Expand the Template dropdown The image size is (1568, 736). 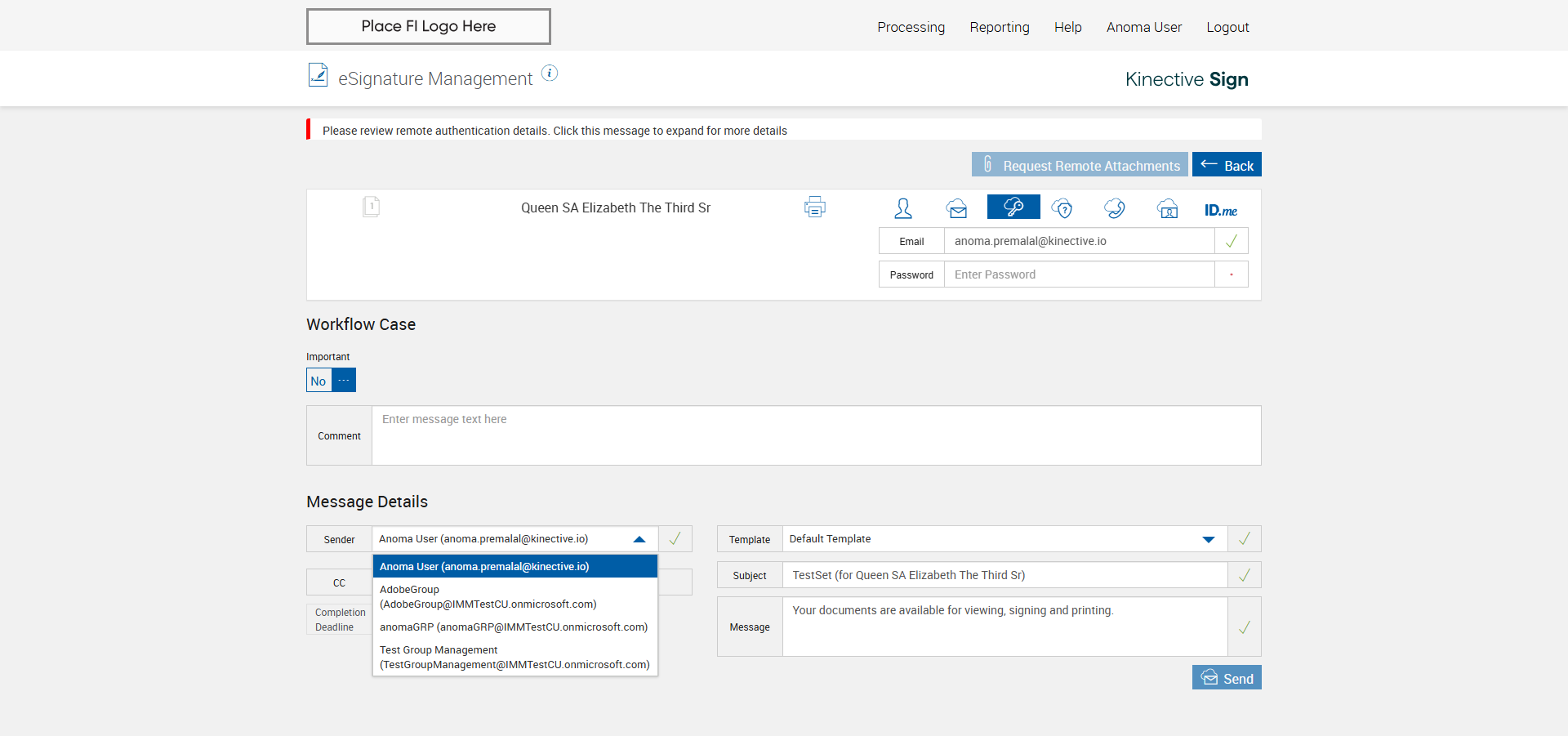(1208, 539)
